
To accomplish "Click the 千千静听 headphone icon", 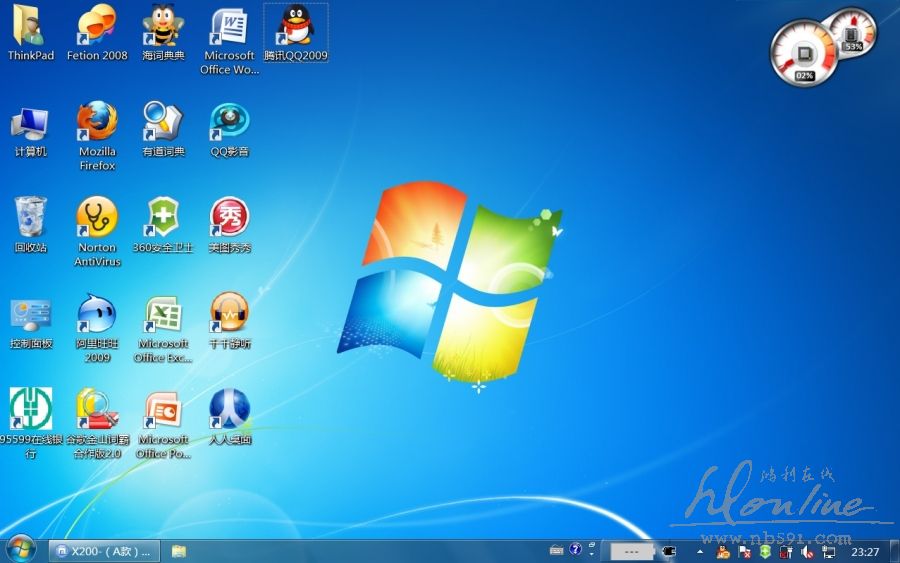I will [229, 315].
